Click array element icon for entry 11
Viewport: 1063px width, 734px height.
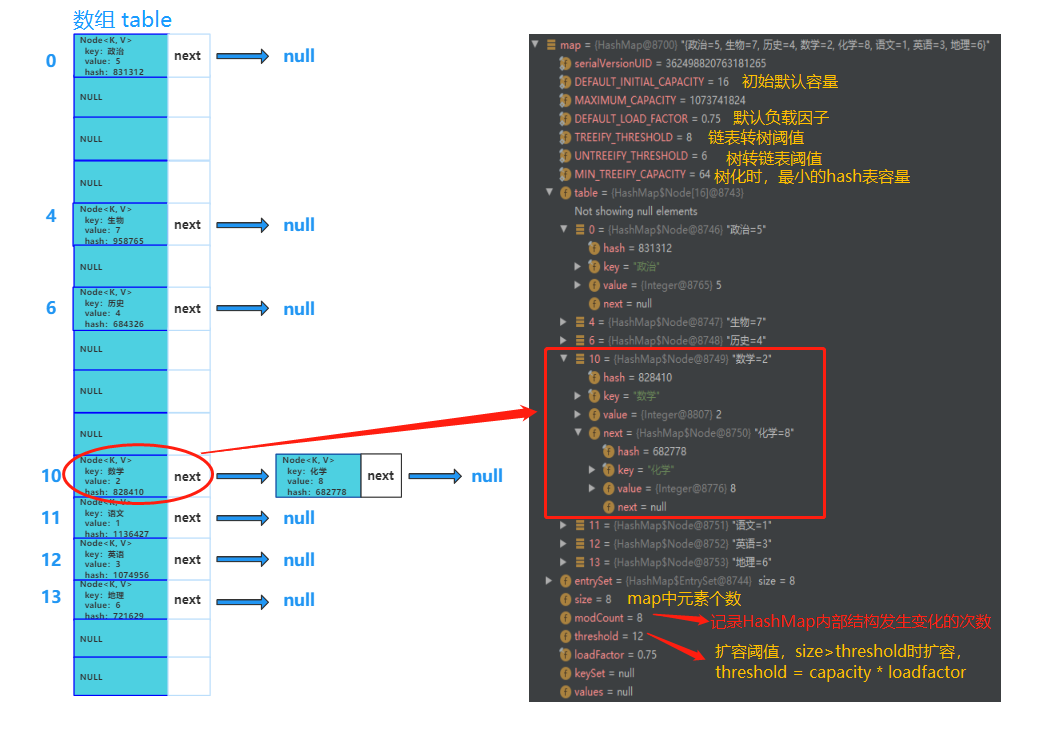(580, 525)
